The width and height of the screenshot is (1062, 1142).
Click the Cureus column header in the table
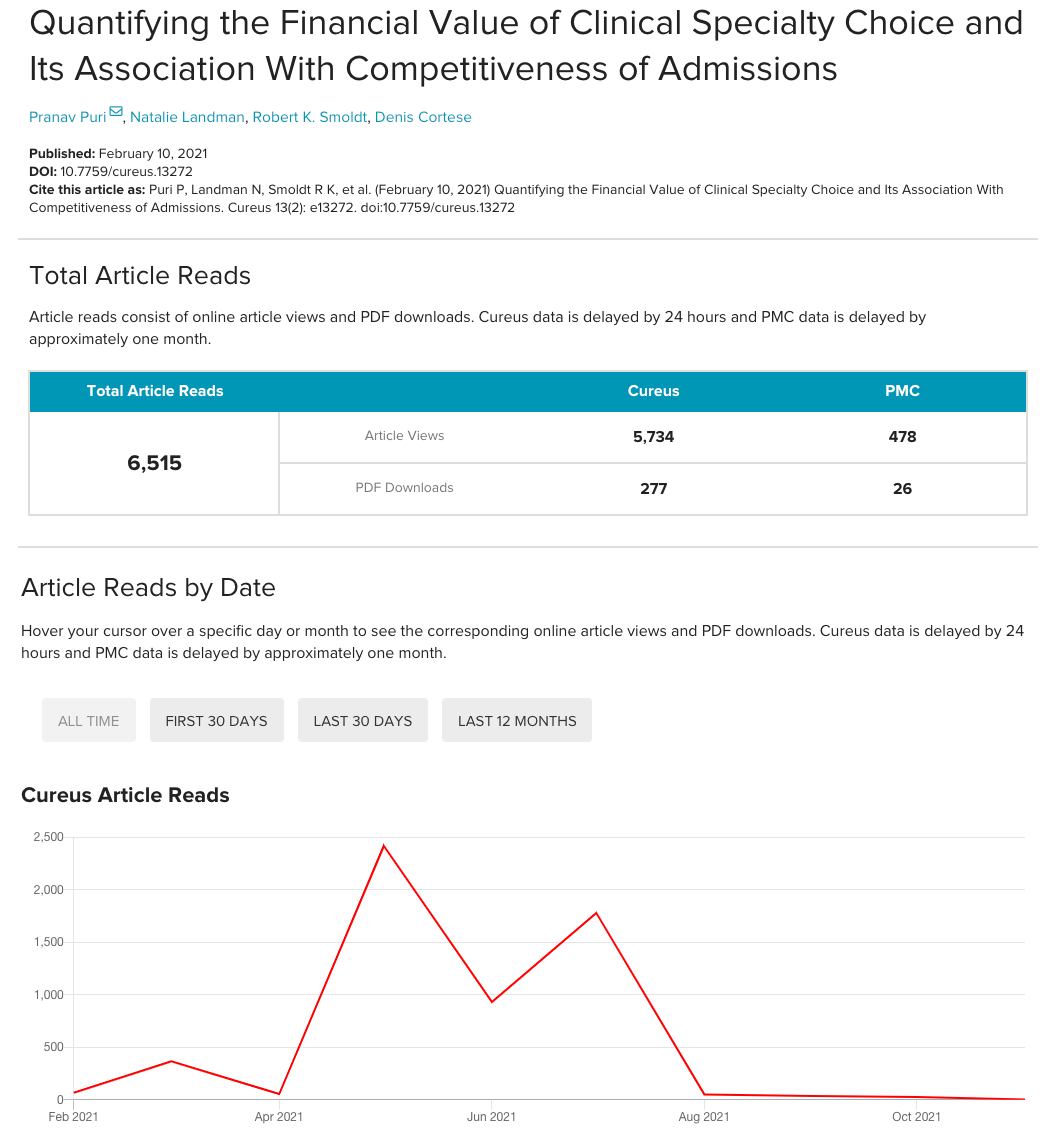tap(653, 391)
